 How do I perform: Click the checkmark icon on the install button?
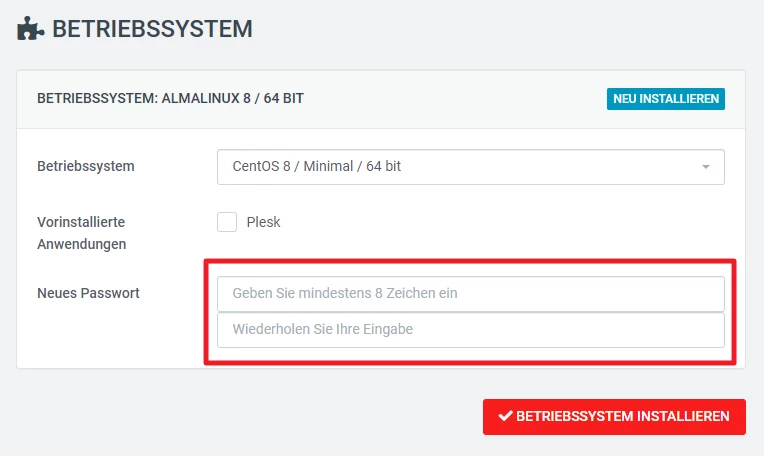point(505,416)
